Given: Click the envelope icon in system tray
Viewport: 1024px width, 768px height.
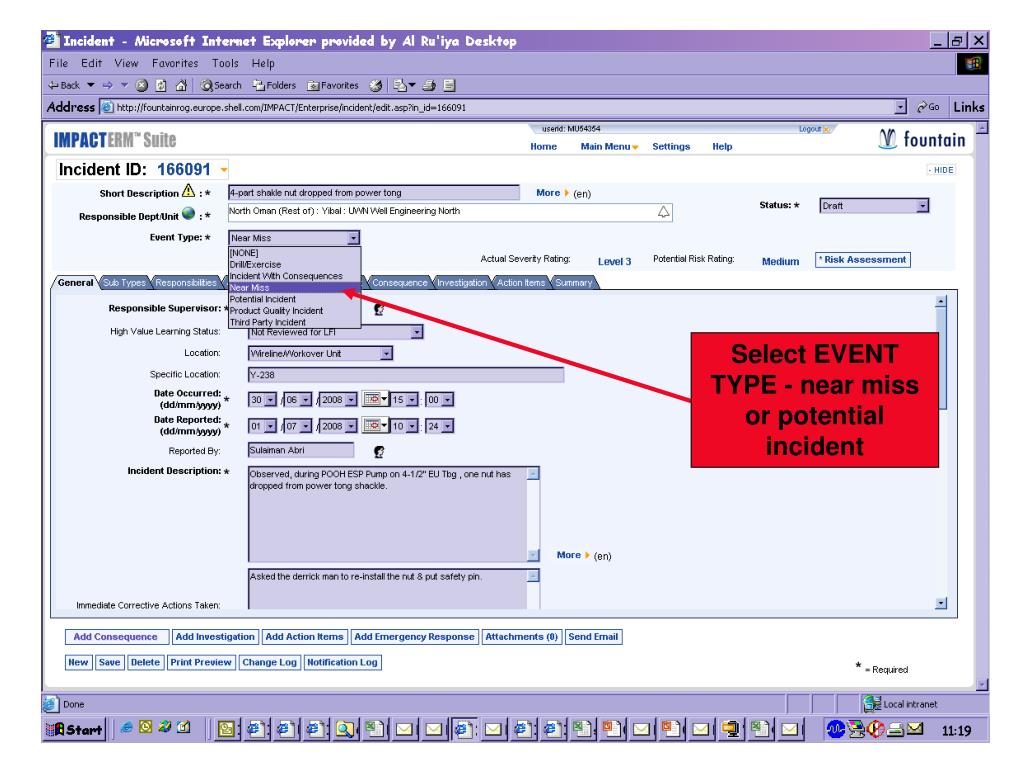Looking at the screenshot, I should [x=916, y=728].
